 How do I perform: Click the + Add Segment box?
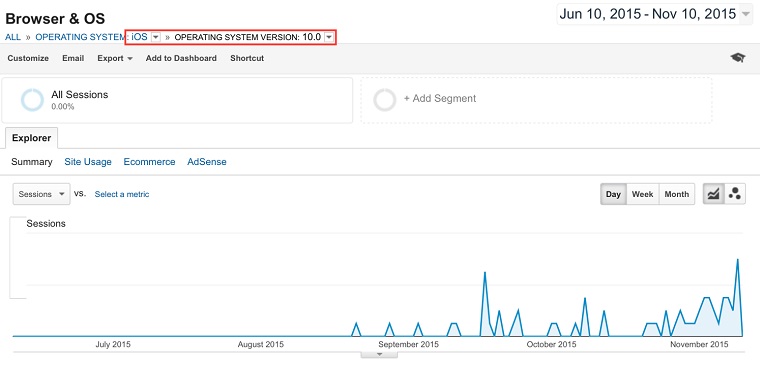(x=536, y=100)
